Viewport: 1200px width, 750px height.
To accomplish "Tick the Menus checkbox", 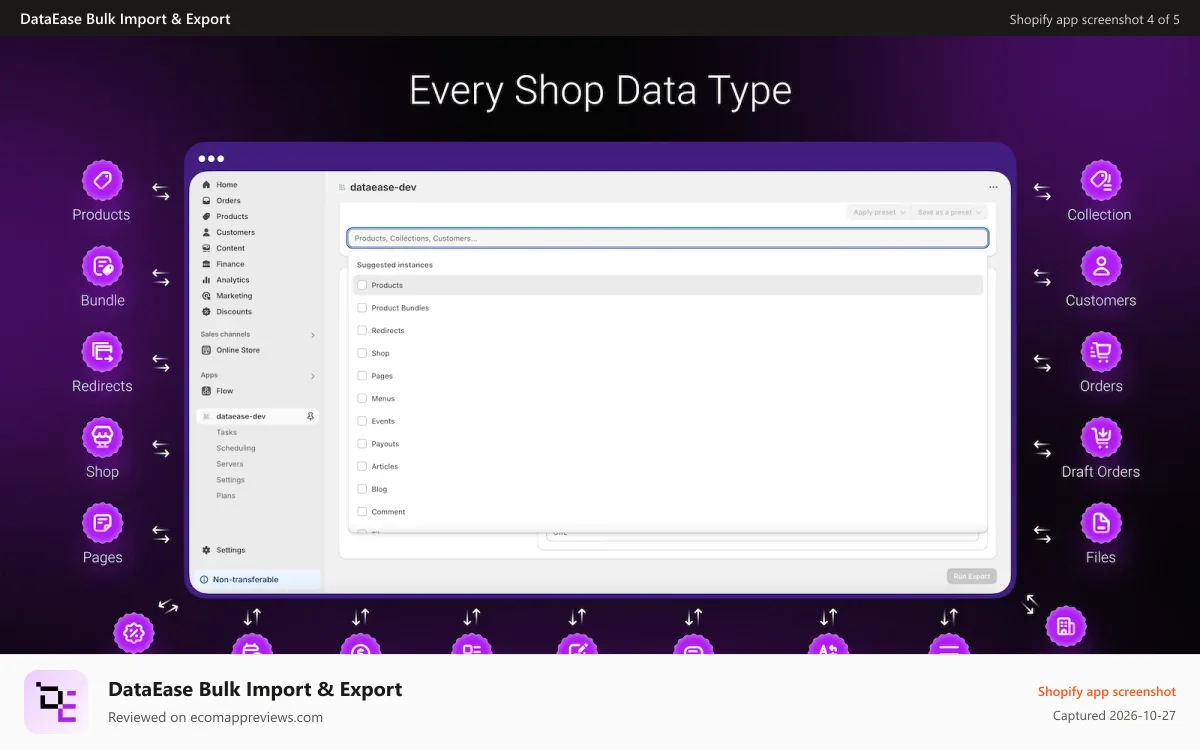I will click(362, 398).
